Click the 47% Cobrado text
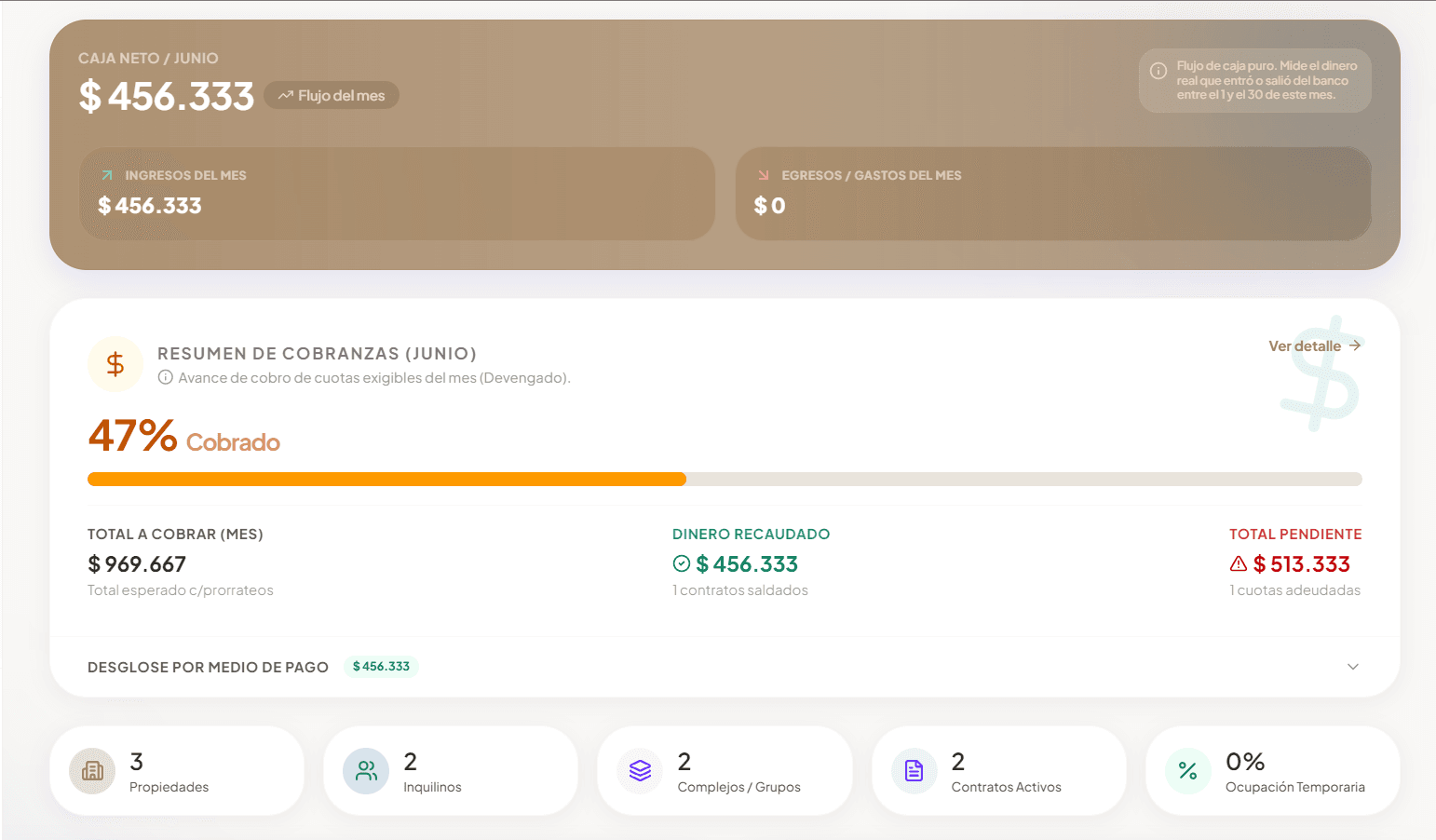Viewport: 1436px width, 840px height. click(184, 436)
